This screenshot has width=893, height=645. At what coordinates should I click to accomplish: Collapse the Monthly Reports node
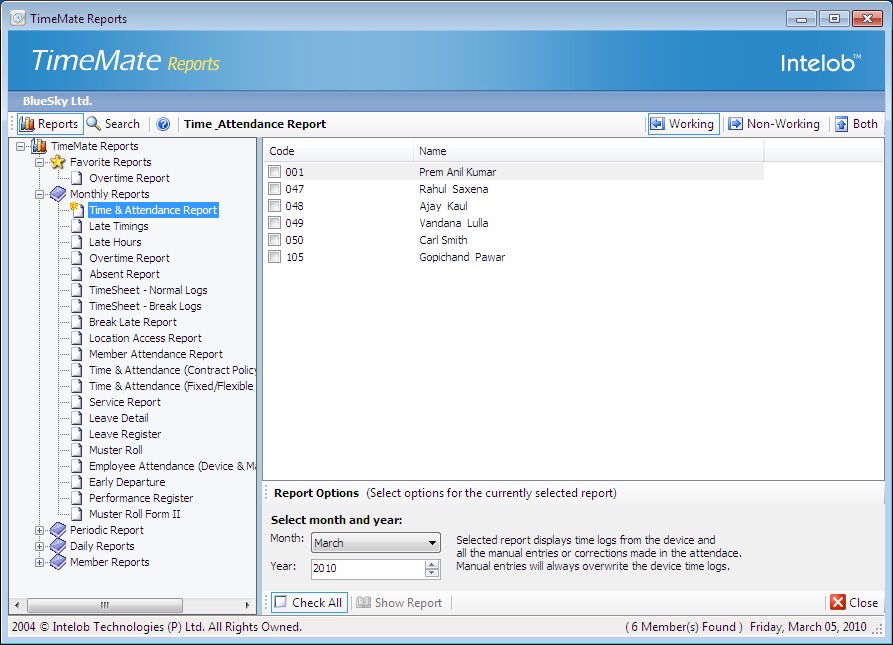click(39, 194)
